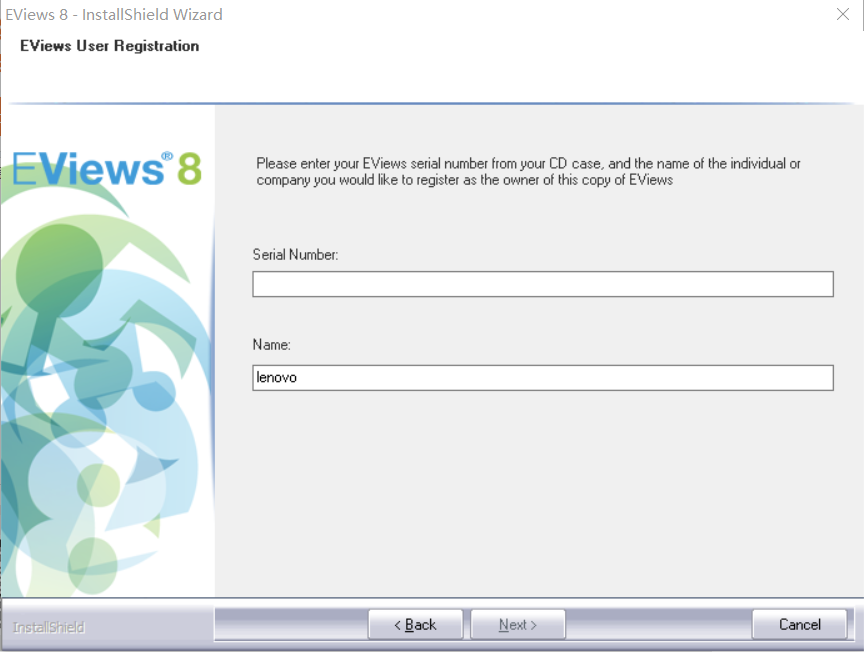864x652 pixels.
Task: Click the 'EViews 8 - InstallShield Wizard' title
Action: pos(114,14)
